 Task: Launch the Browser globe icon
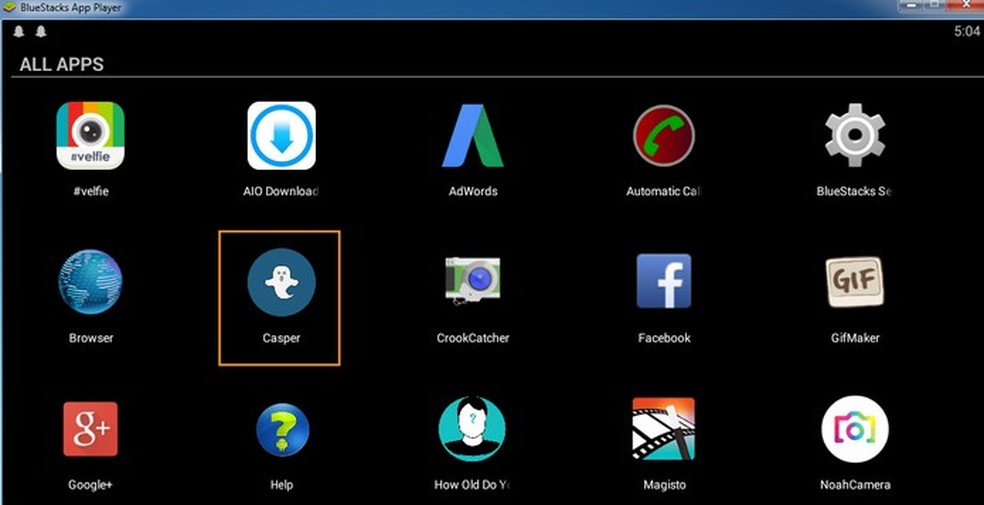pos(90,282)
